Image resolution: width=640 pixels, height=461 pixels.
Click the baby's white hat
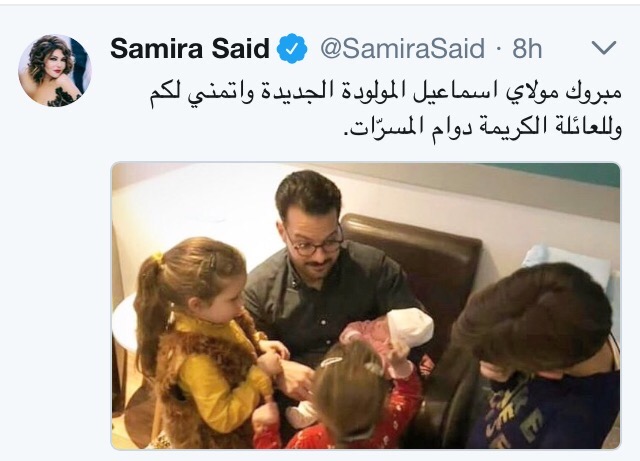tap(409, 327)
